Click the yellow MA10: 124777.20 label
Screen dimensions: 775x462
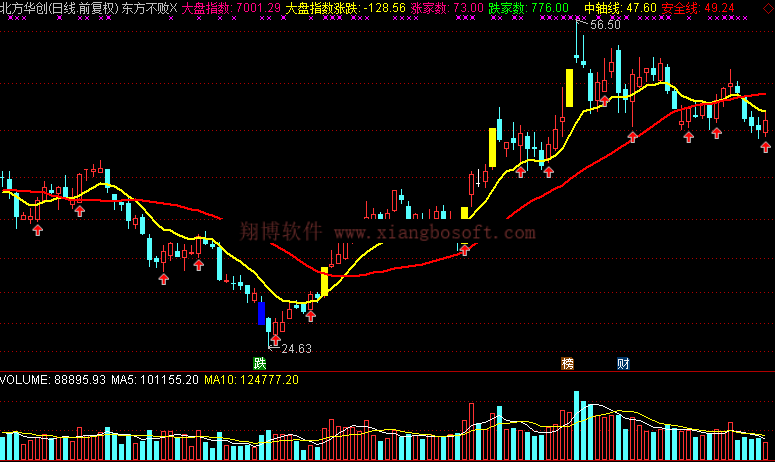[x=252, y=380]
